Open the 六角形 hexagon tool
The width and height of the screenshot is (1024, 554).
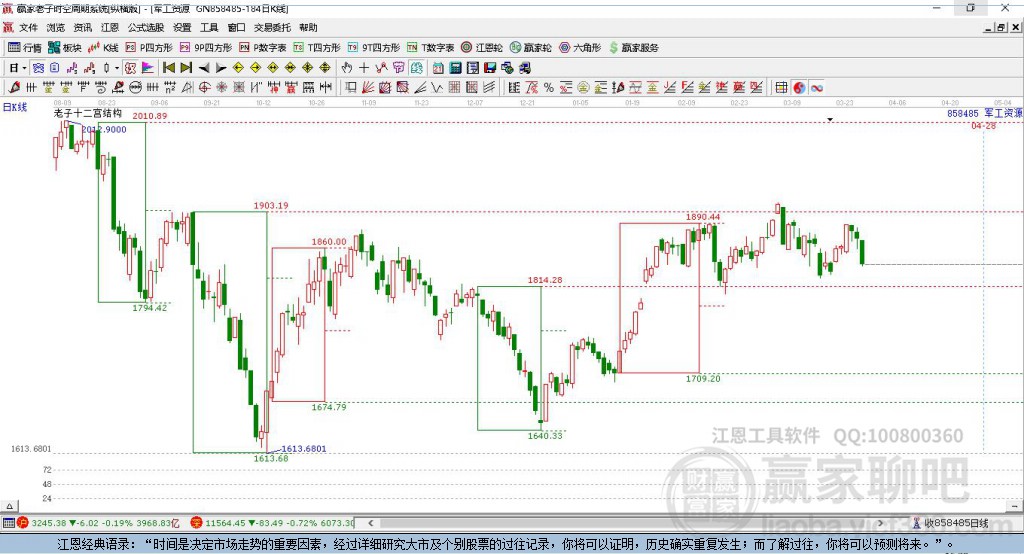pyautogui.click(x=580, y=48)
